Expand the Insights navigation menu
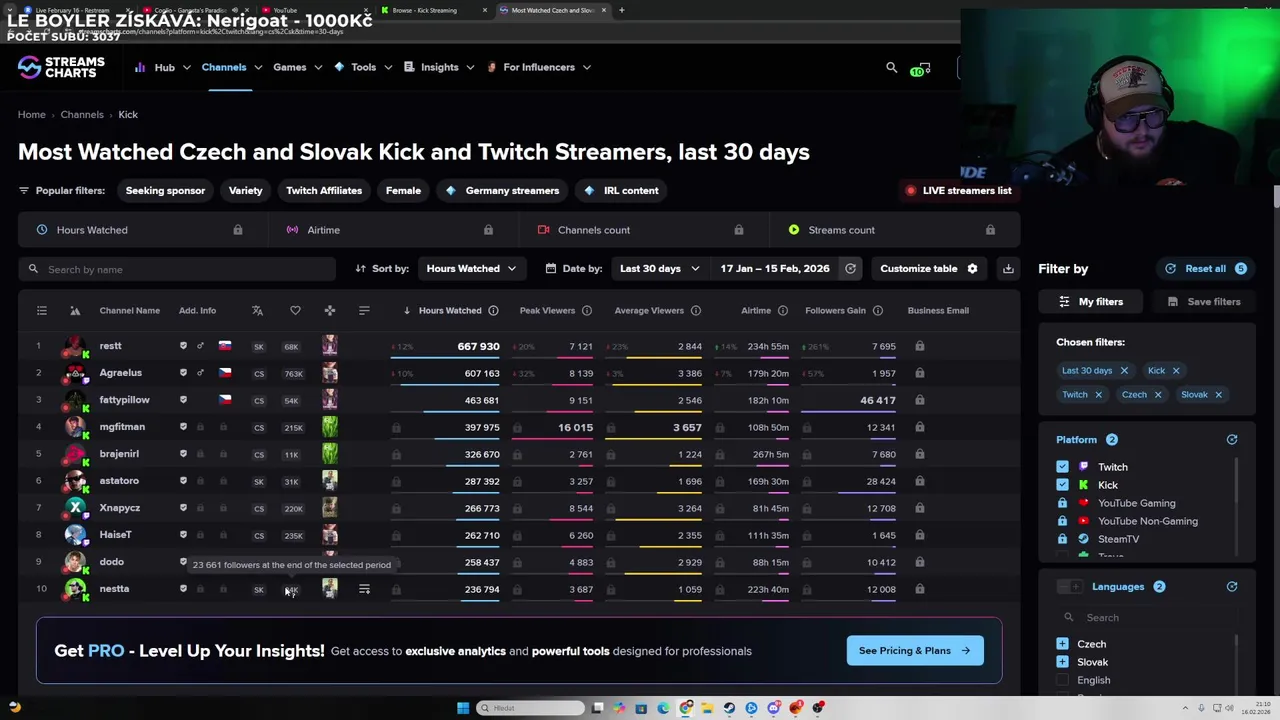The width and height of the screenshot is (1280, 720). (439, 67)
